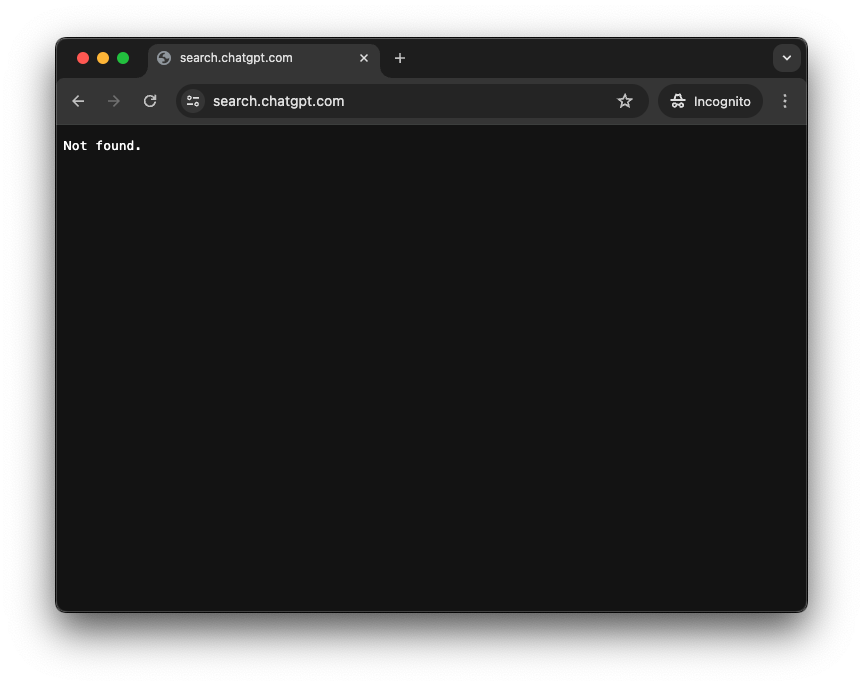
Task: View site information icon in address bar
Action: point(193,101)
